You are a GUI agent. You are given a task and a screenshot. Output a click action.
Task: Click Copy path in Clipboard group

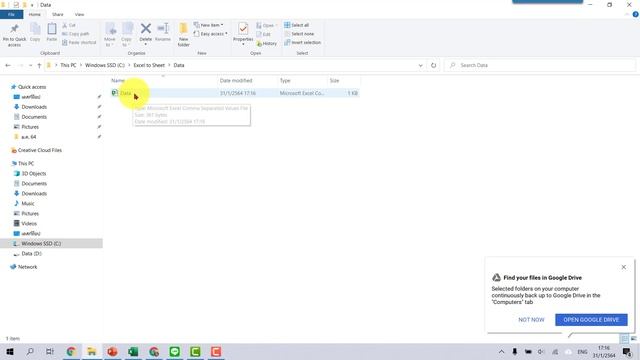(76, 34)
